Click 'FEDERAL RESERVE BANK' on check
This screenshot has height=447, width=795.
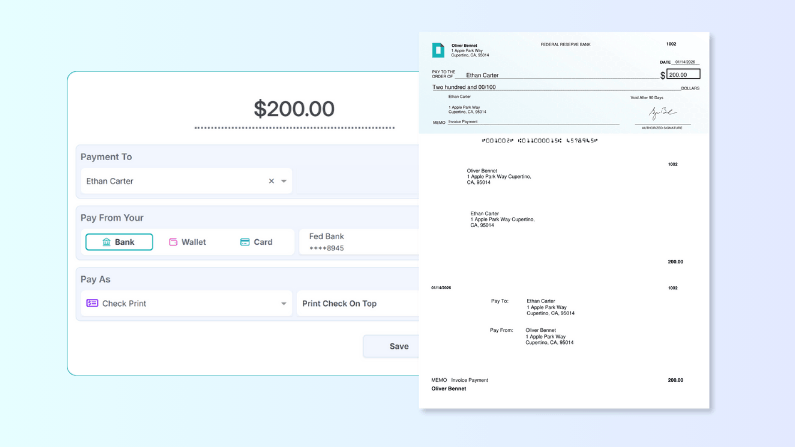point(565,45)
